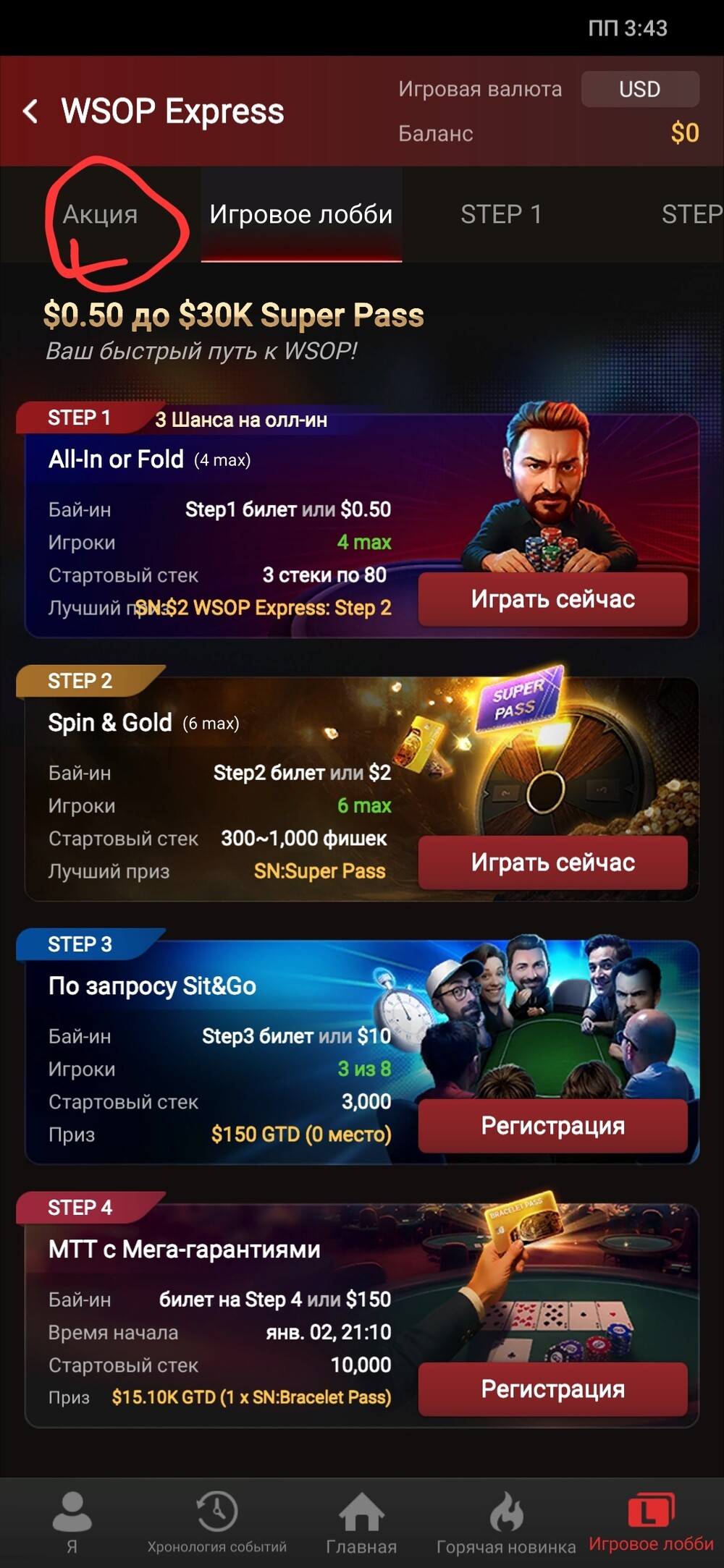Open Хронология событий clock icon
This screenshot has height=1568, width=724.
tap(216, 1511)
